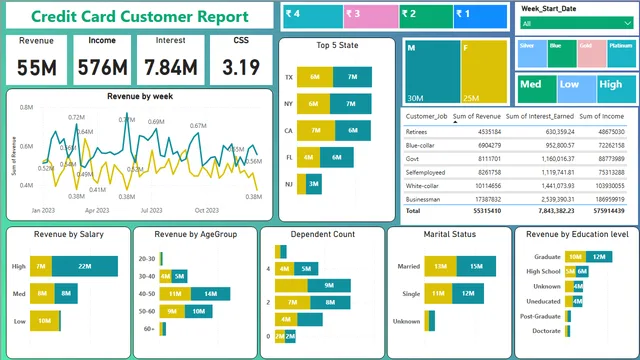Viewport: 640px width, 360px height.
Task: Select the ₹ 4 slicer tile
Action: 313,17
